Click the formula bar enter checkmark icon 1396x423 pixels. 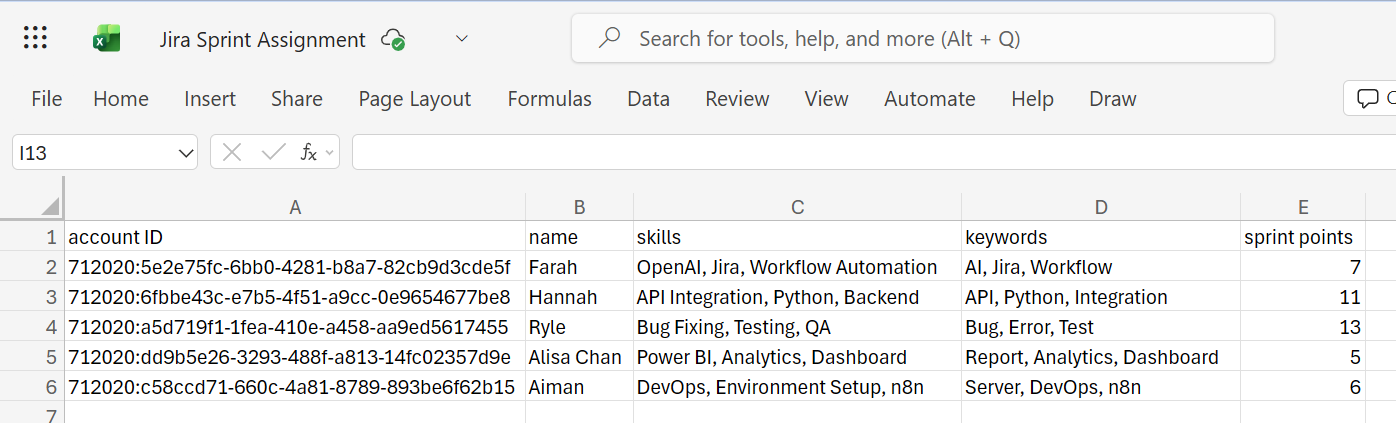point(272,152)
